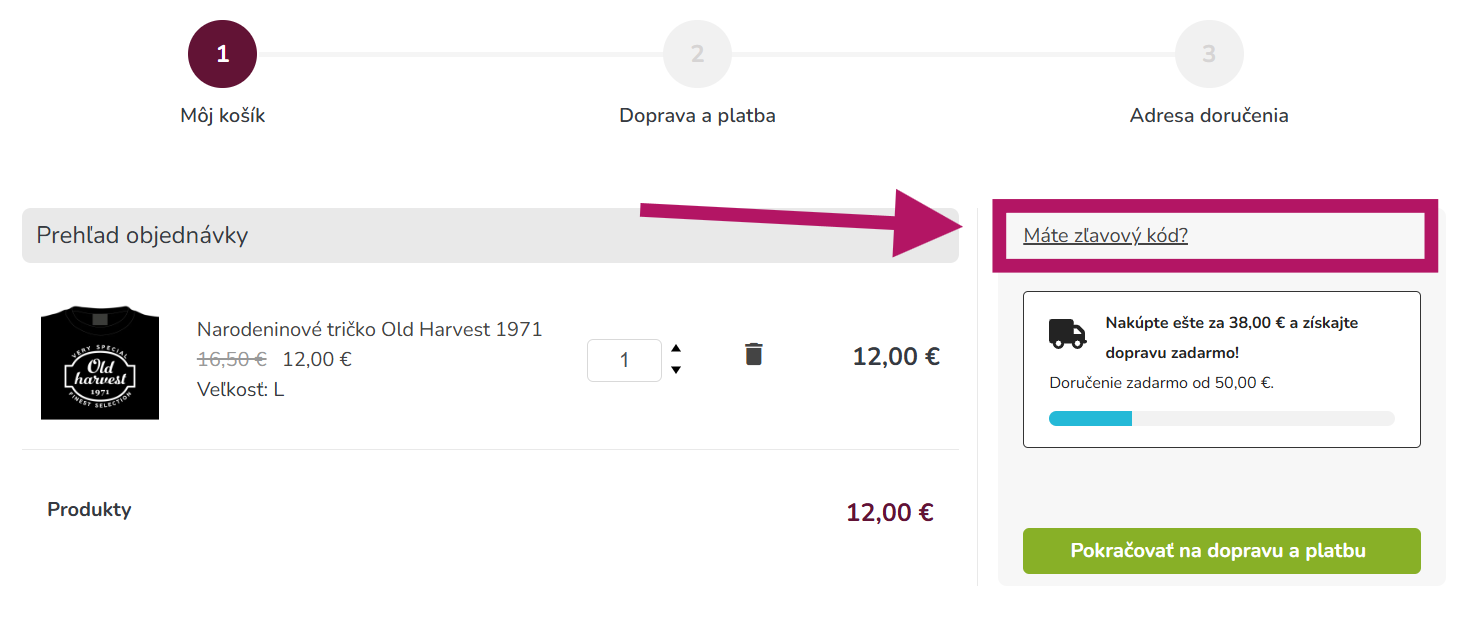
Task: Go to step 2 circle
Action: (x=697, y=54)
